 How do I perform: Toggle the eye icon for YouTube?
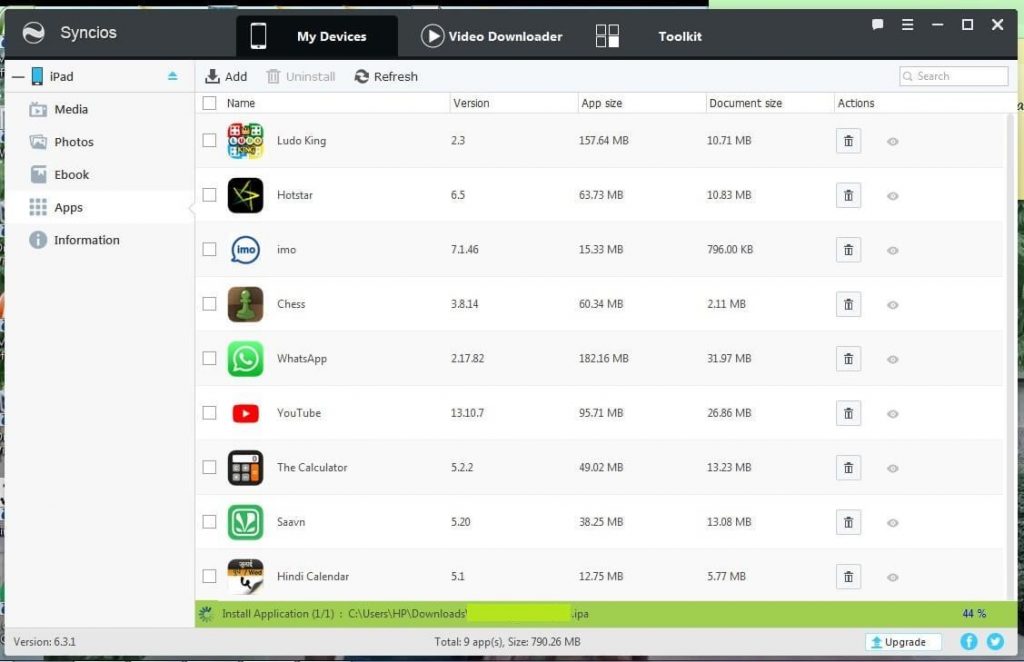click(x=893, y=414)
